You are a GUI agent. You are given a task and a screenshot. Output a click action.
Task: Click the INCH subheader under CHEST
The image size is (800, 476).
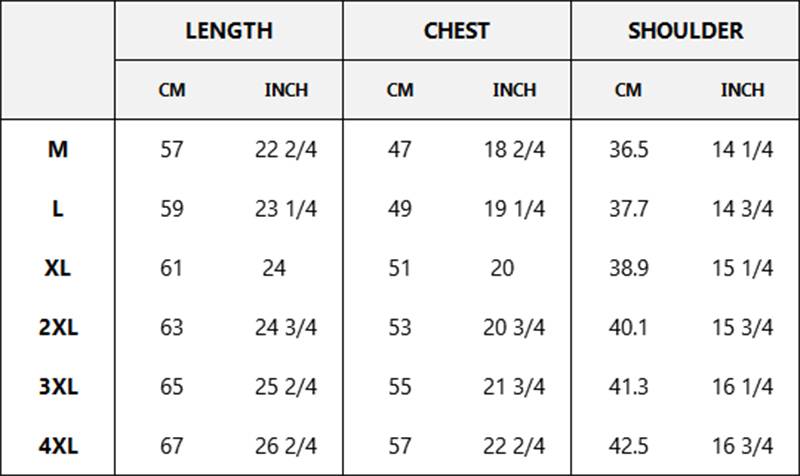point(514,90)
